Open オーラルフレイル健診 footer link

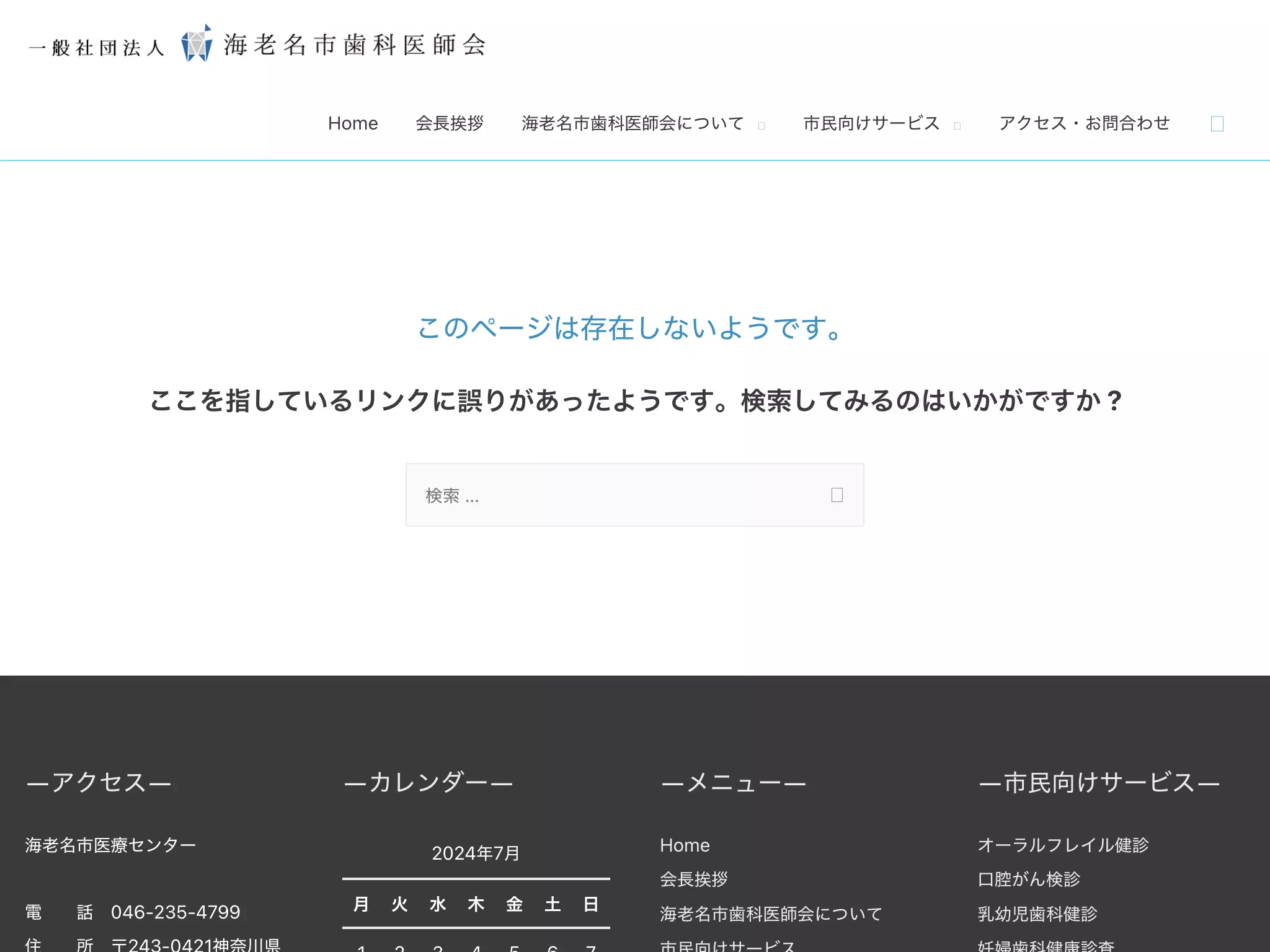1064,845
